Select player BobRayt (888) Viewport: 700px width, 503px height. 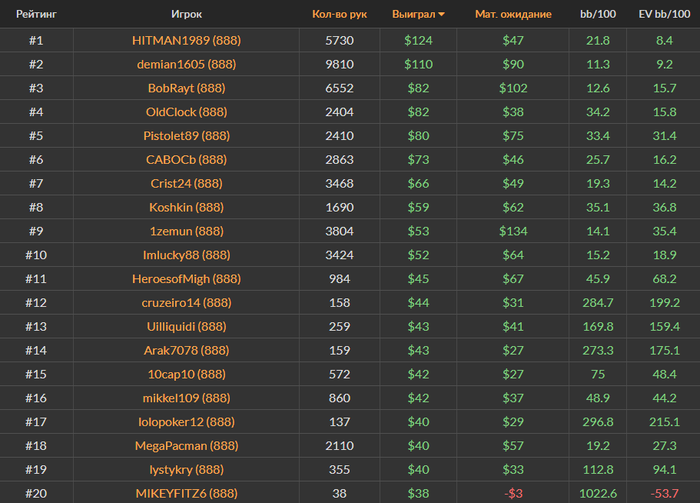click(x=186, y=88)
